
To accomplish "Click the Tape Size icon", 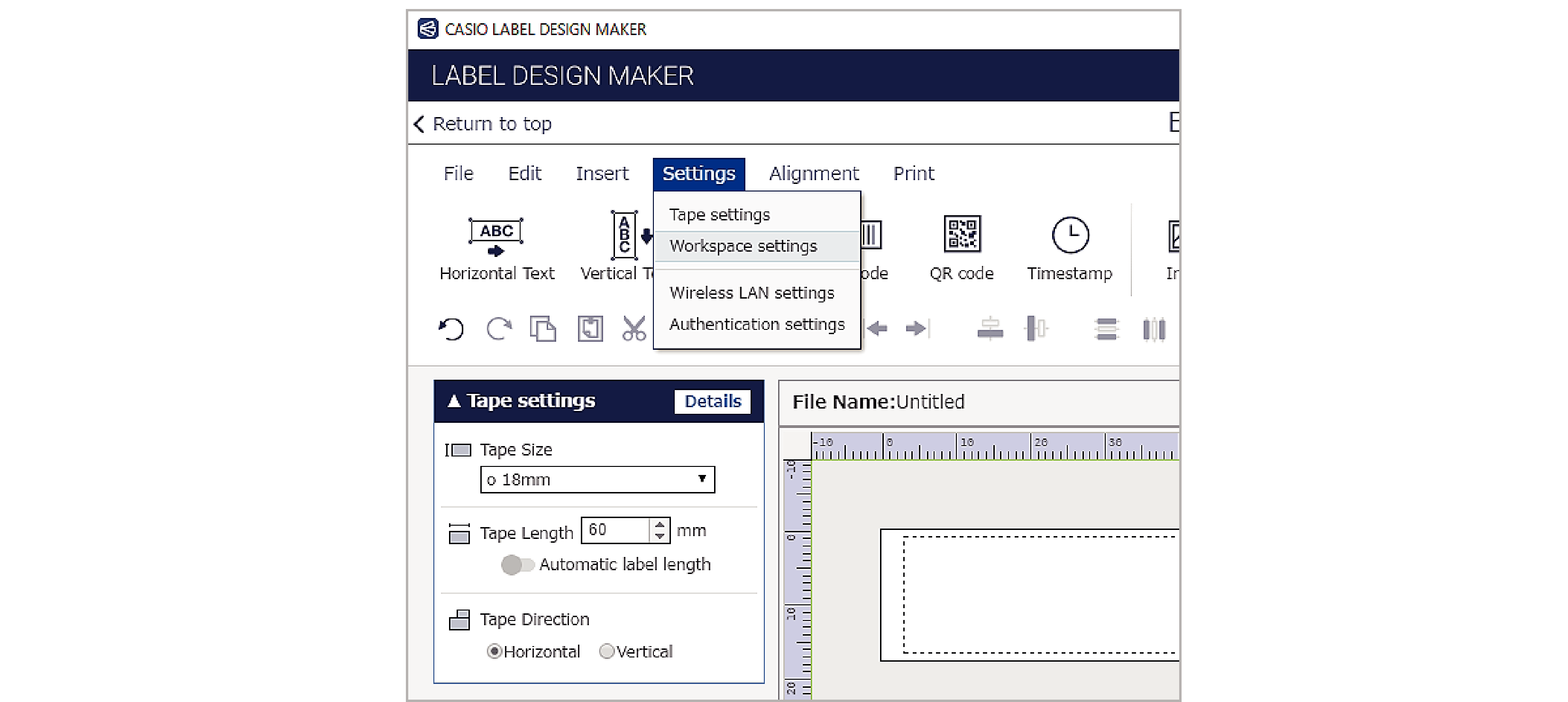I will click(458, 450).
